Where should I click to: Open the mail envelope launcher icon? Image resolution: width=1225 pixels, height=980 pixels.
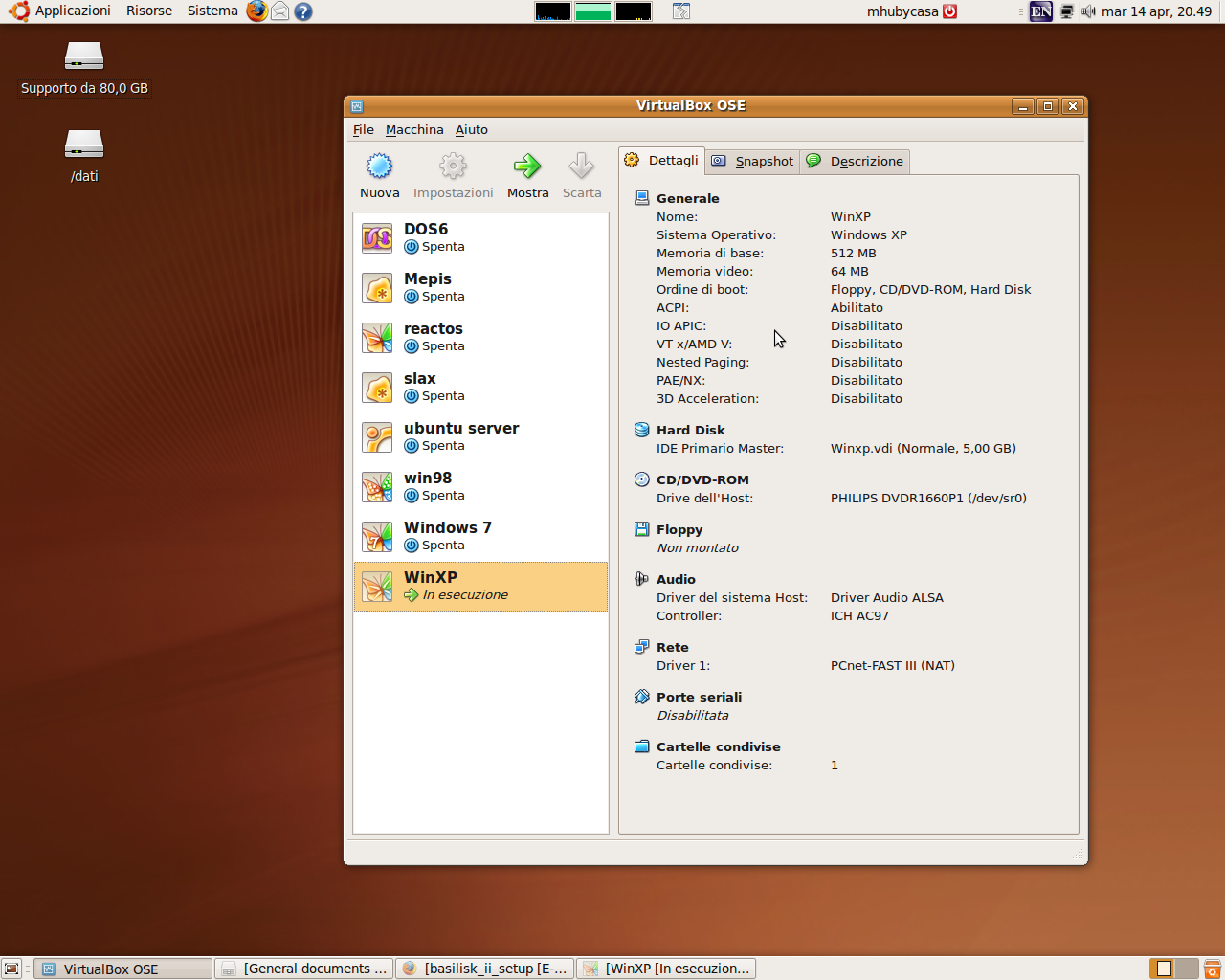click(280, 11)
